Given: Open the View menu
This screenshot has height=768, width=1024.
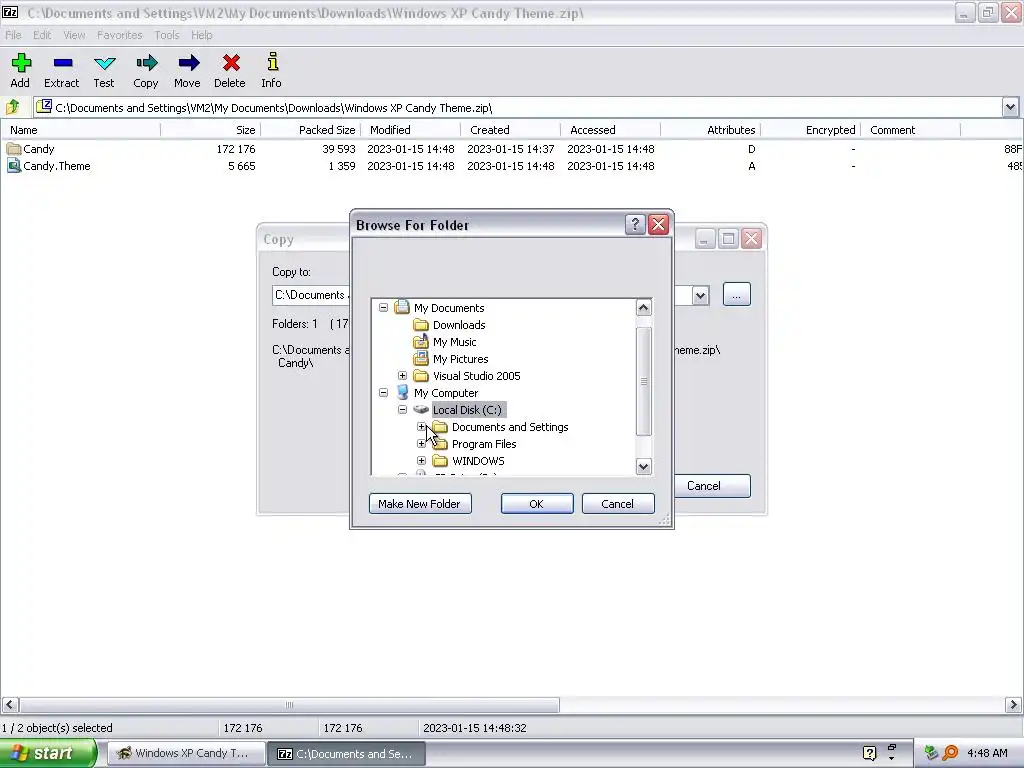Looking at the screenshot, I should coord(74,35).
